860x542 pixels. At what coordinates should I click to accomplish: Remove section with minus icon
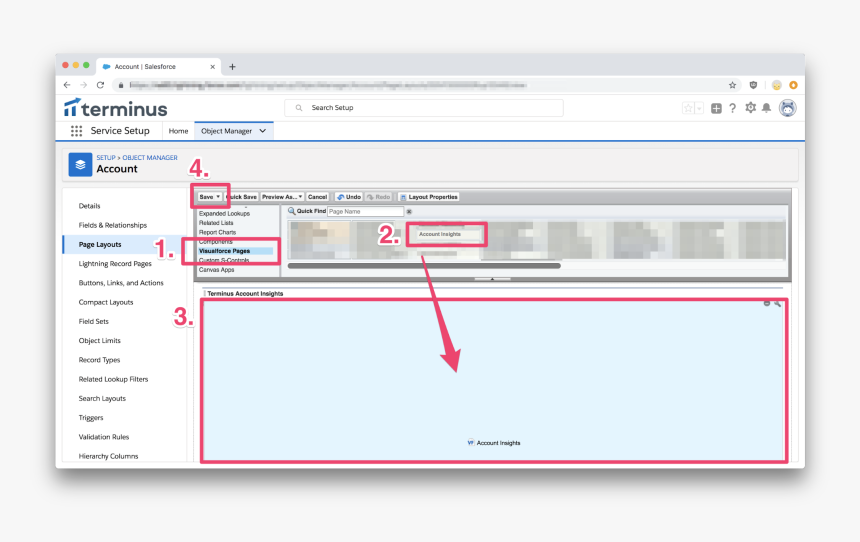767,303
